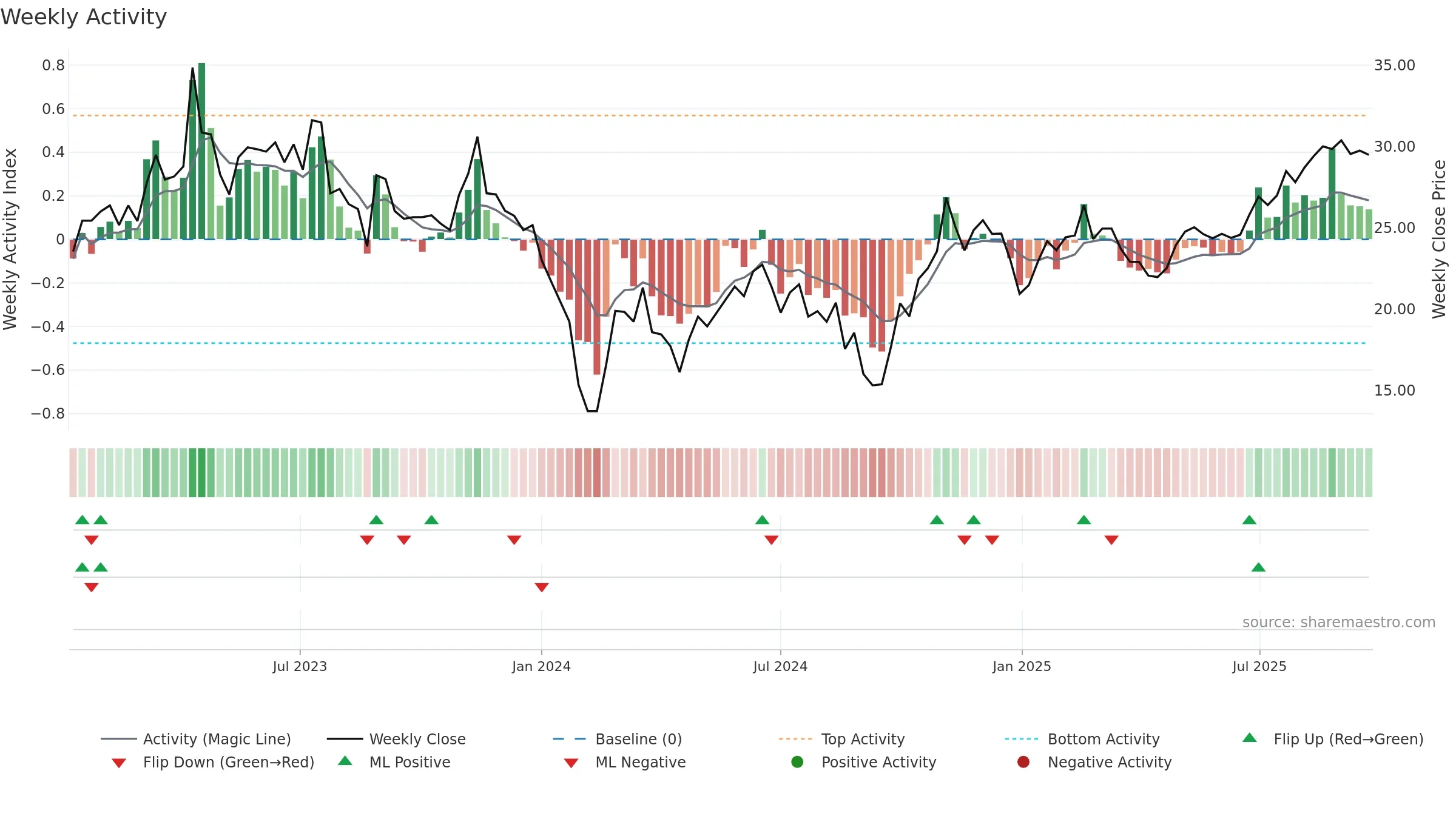Click red triangle icon beside Flip Down legend
This screenshot has height=819, width=1456.
coord(119,763)
